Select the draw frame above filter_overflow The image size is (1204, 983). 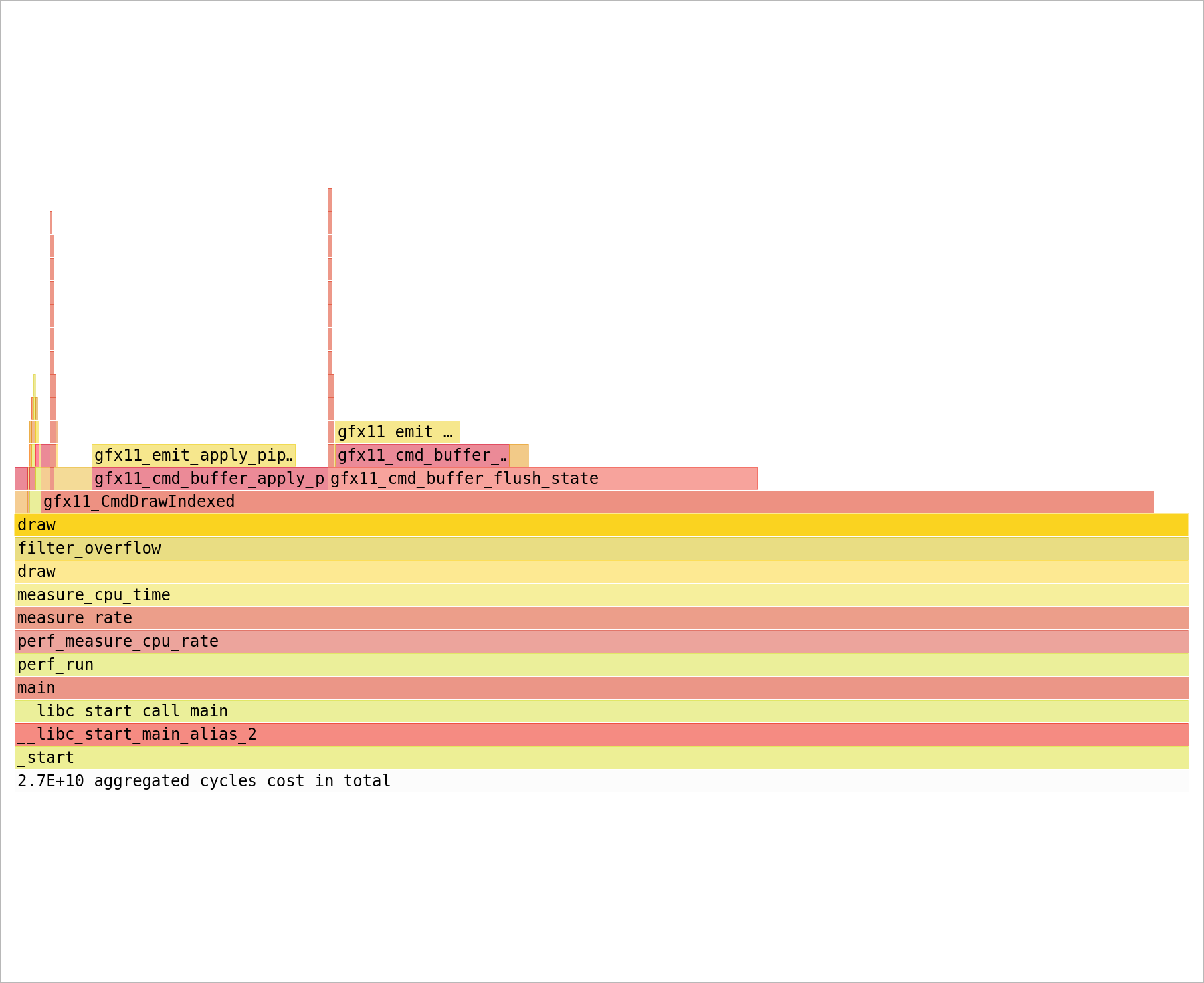pyautogui.click(x=601, y=525)
